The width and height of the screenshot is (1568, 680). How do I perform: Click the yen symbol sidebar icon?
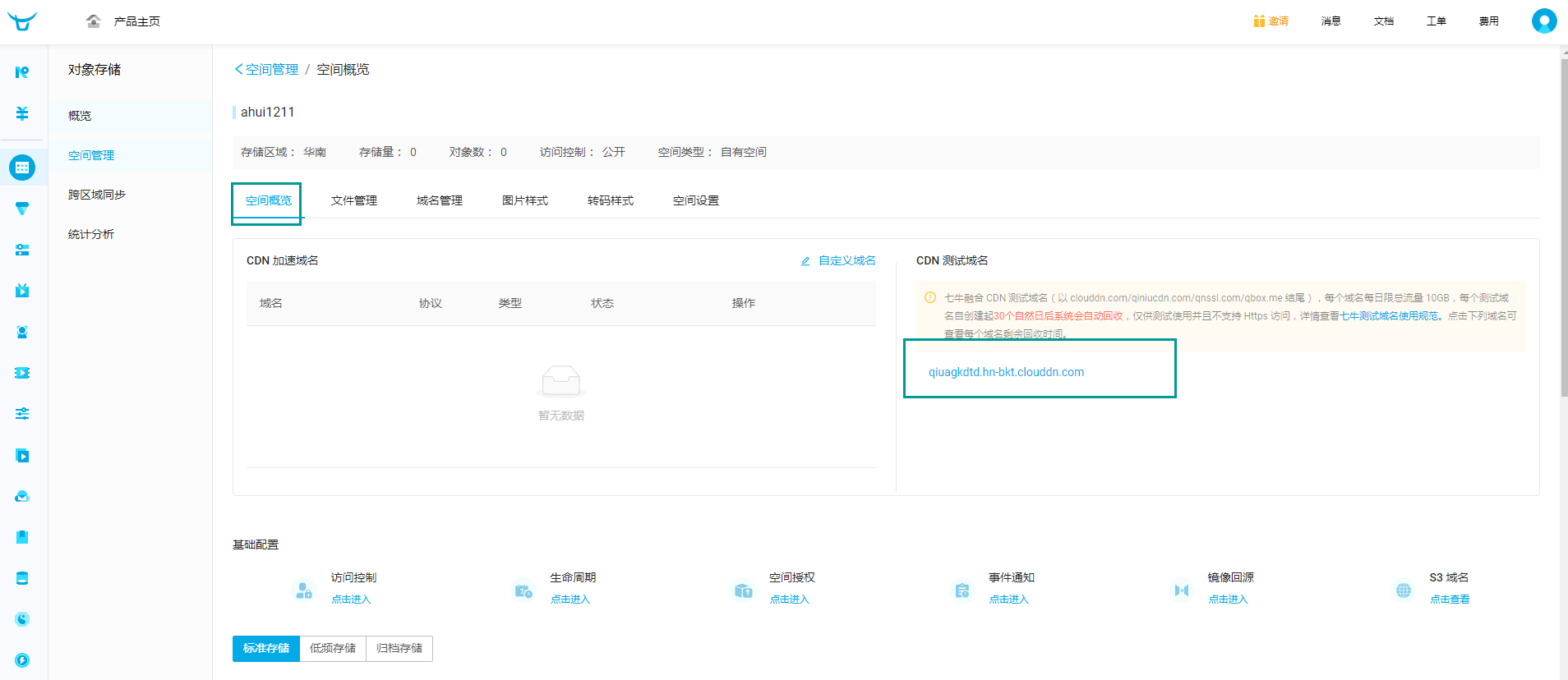click(22, 113)
